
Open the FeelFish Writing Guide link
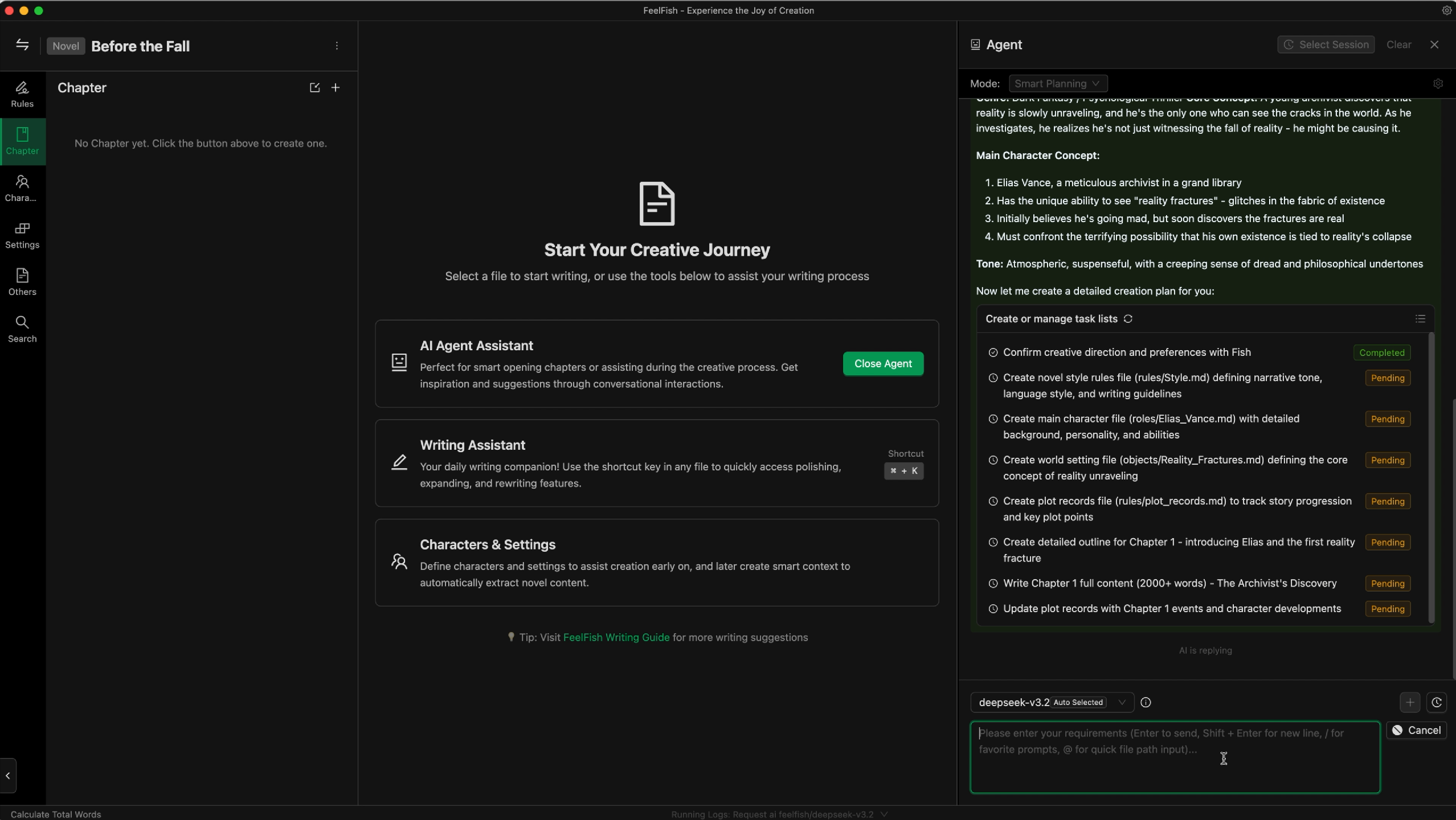(616, 637)
